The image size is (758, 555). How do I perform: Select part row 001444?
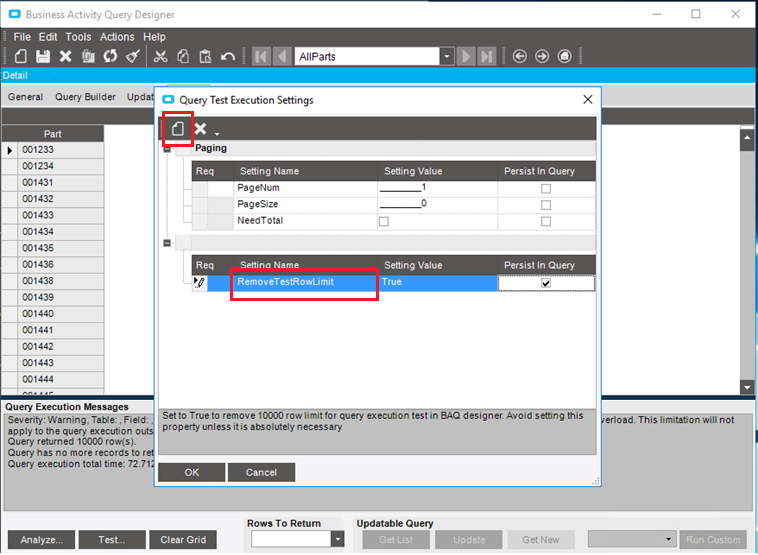coord(60,380)
